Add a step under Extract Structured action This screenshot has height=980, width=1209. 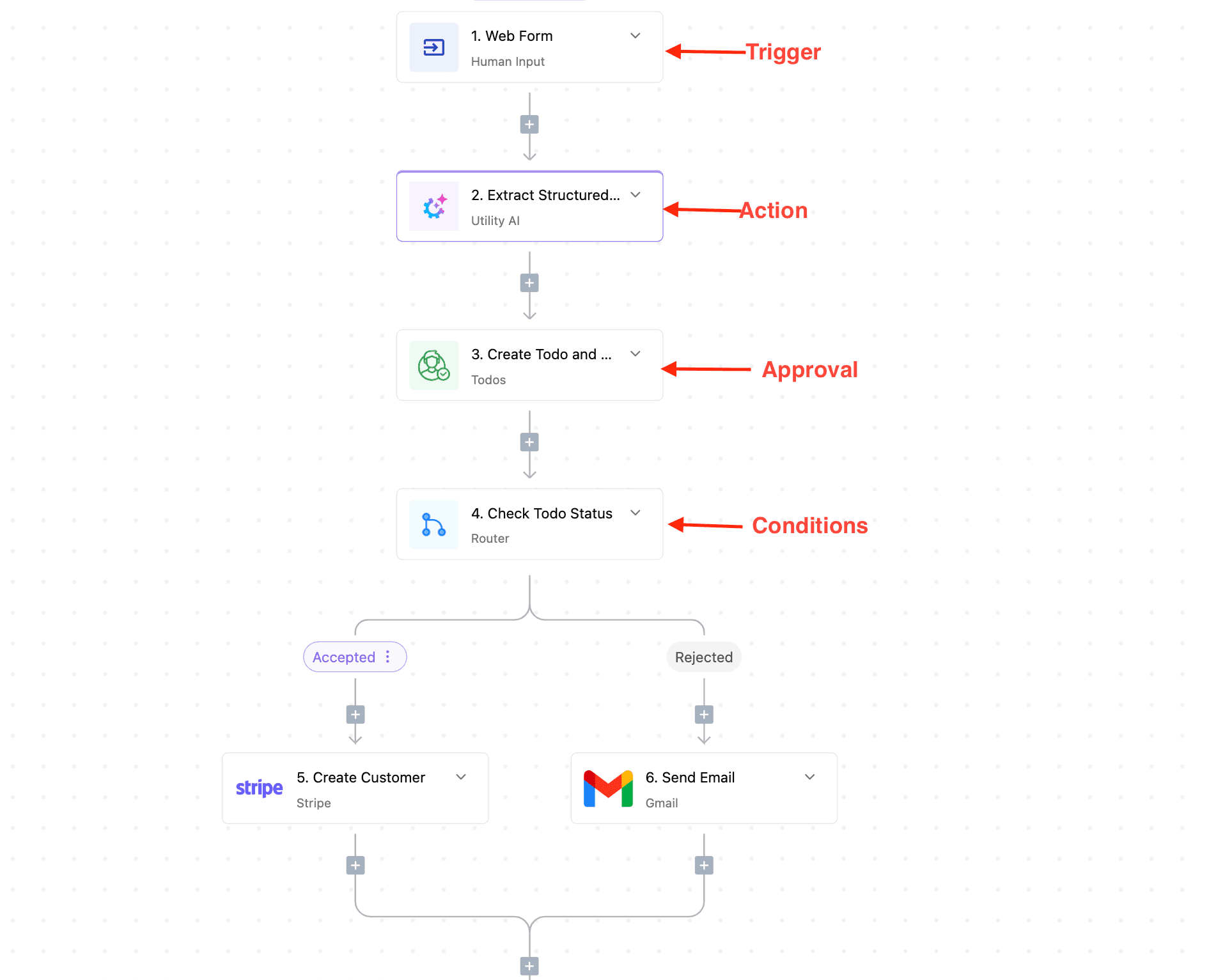coord(529,283)
